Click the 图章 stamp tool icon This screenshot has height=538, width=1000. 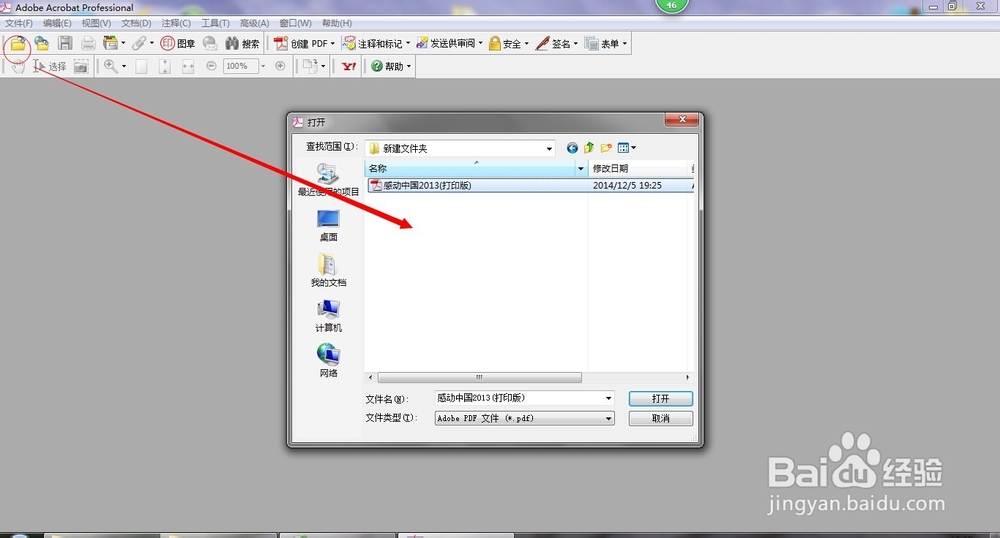click(177, 43)
